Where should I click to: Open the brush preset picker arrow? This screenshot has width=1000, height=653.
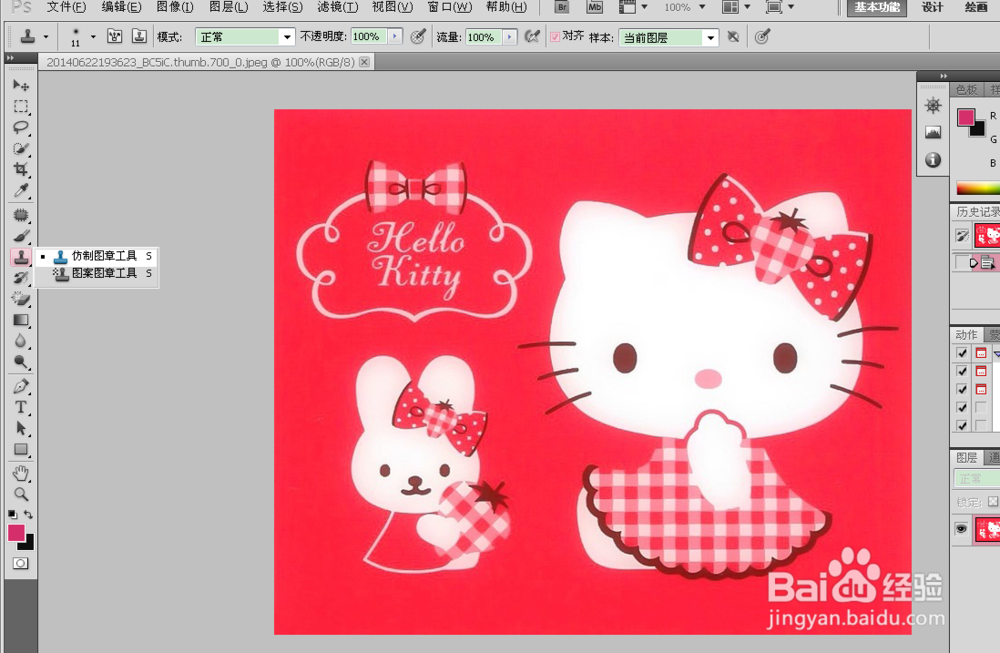click(93, 37)
